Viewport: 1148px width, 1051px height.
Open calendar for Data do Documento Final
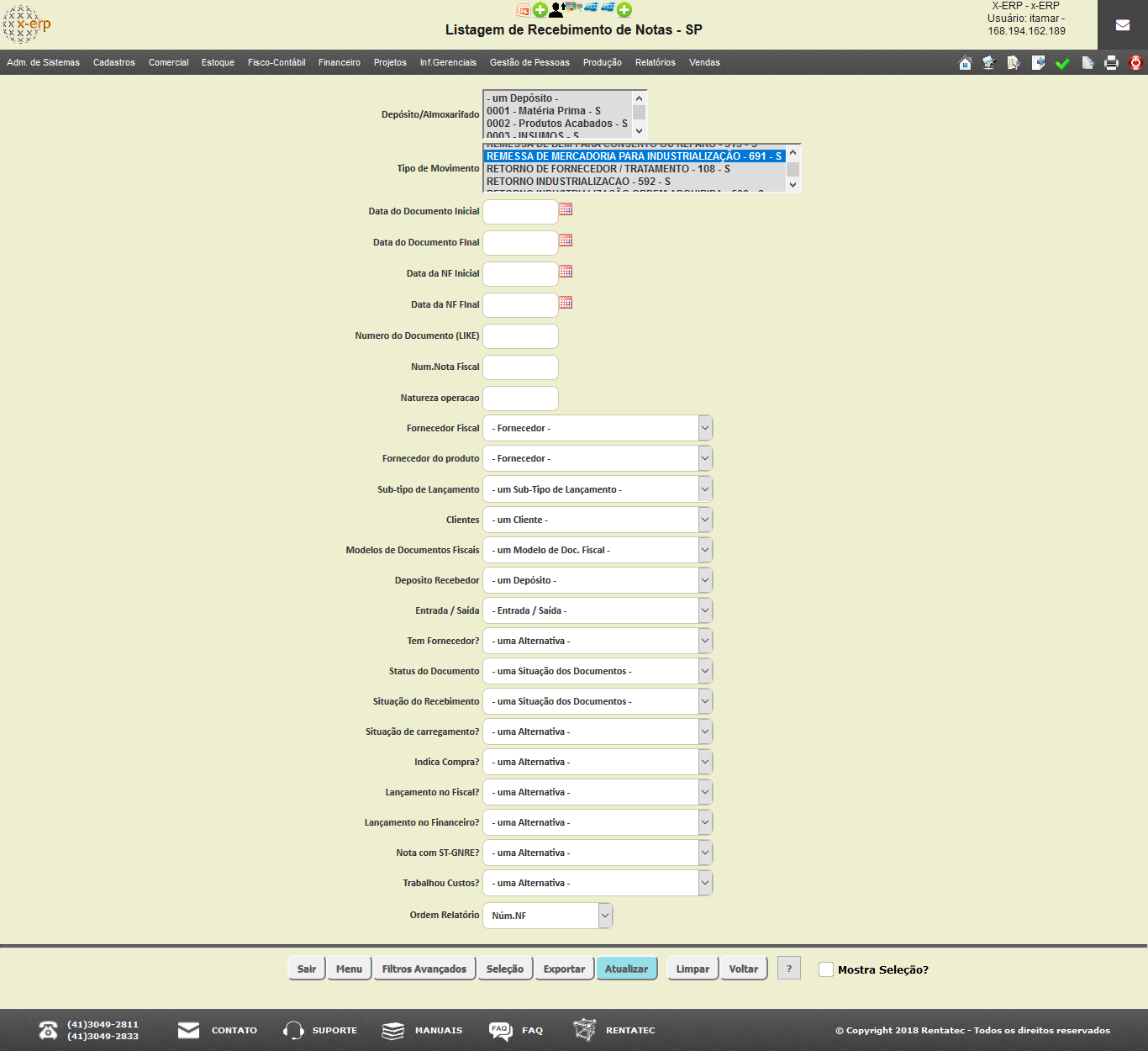[x=566, y=240]
